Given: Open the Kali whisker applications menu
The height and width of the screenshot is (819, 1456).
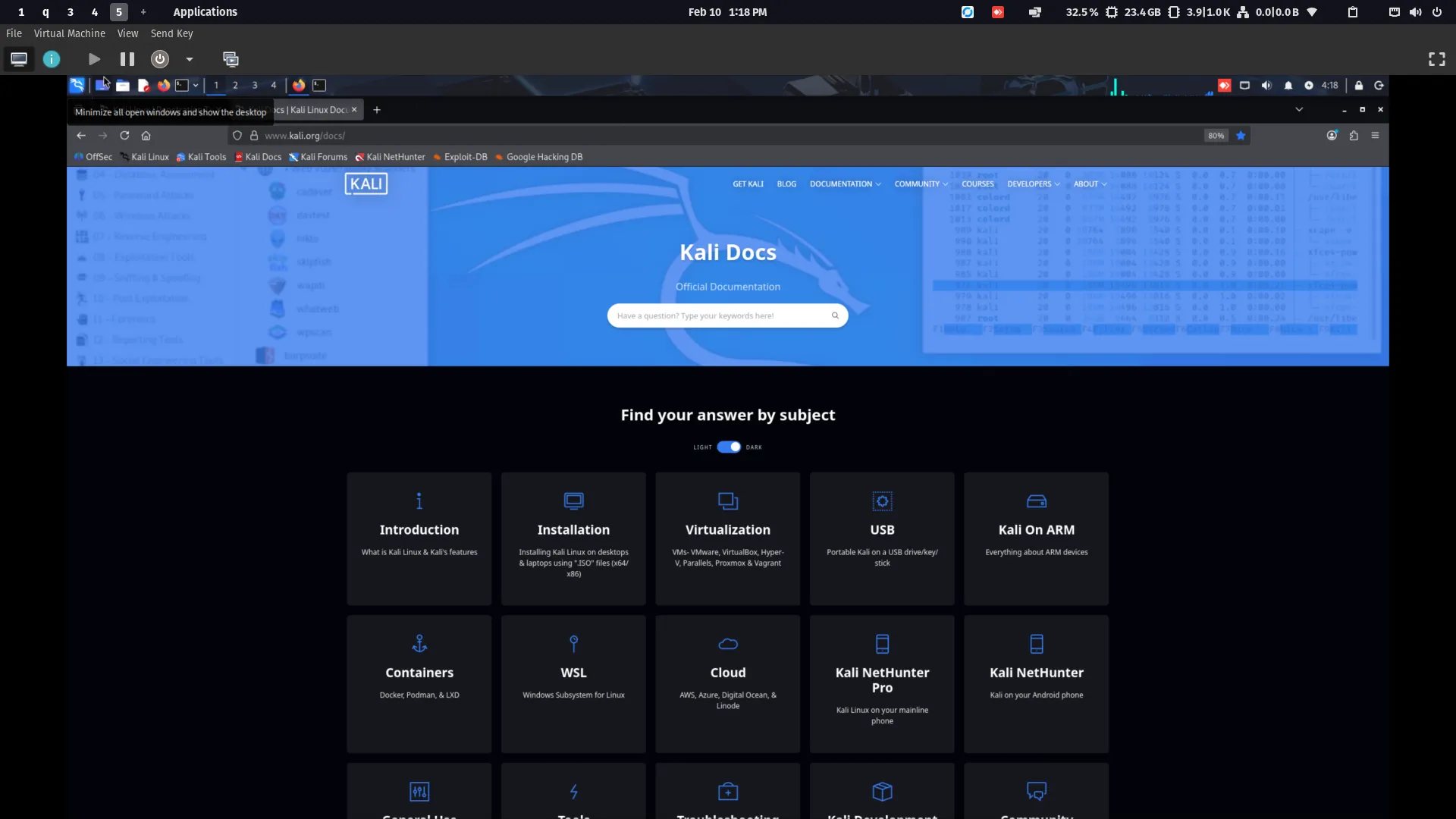Looking at the screenshot, I should pyautogui.click(x=77, y=85).
